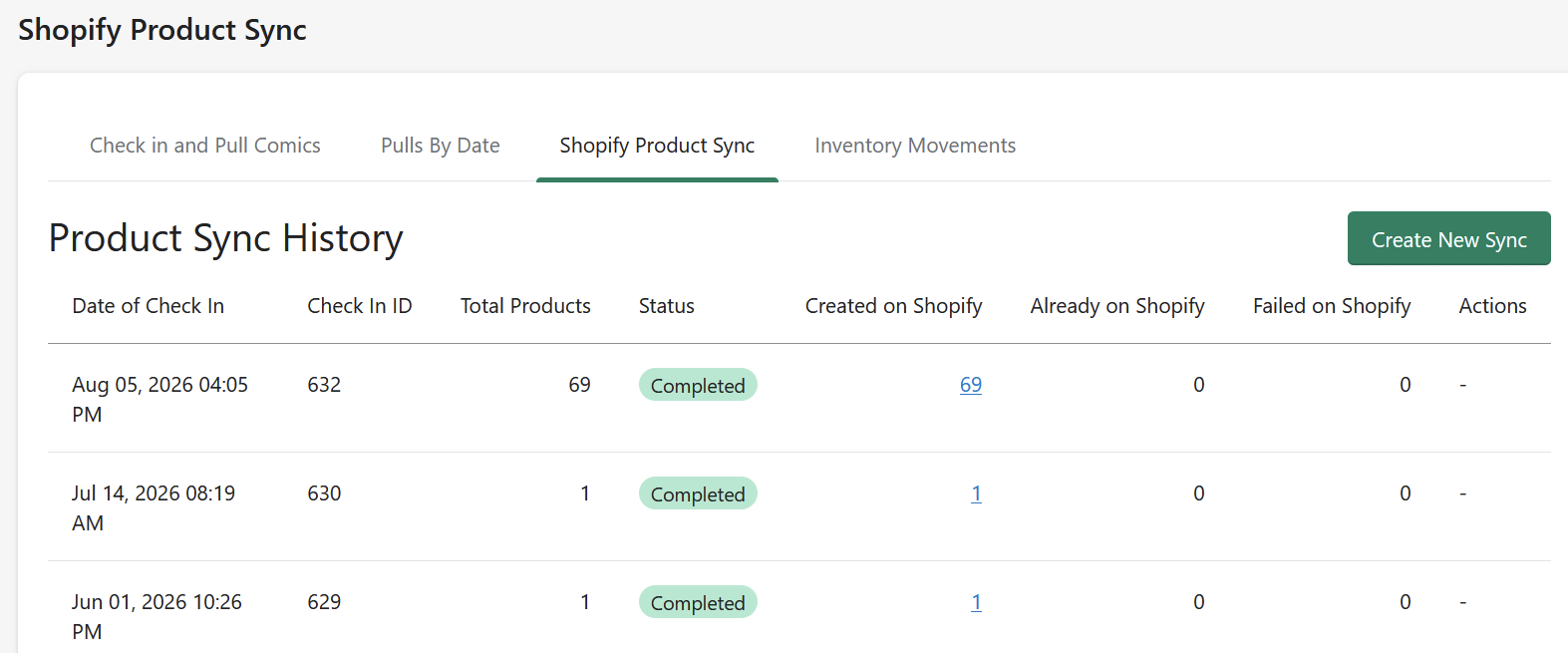This screenshot has height=653, width=1568.
Task: Open the Inventory Movements tab
Action: 915,146
